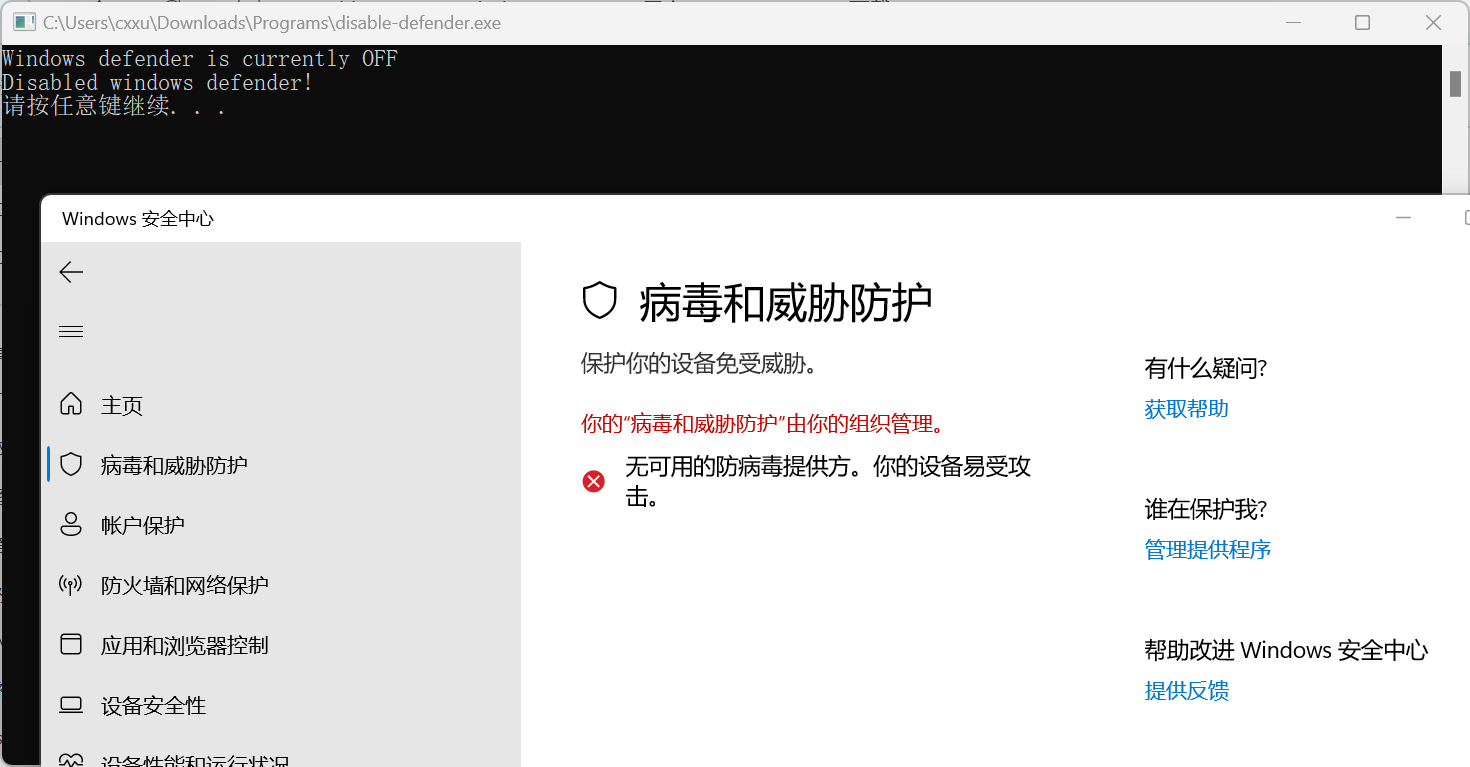The image size is (1470, 767).
Task: Click the red error icon next to 无可用的防病毒提供方
Action: pyautogui.click(x=594, y=482)
